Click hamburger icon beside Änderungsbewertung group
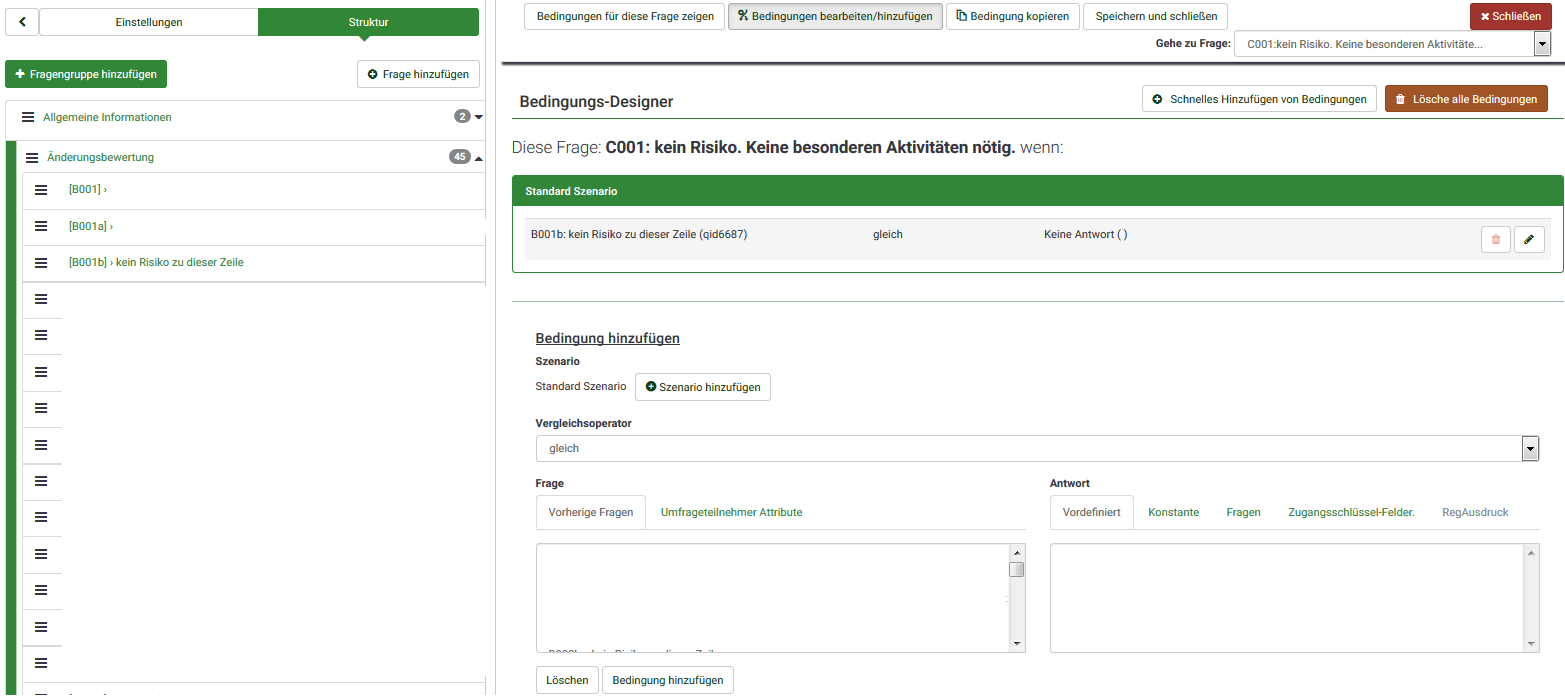1565x696 pixels. point(32,157)
